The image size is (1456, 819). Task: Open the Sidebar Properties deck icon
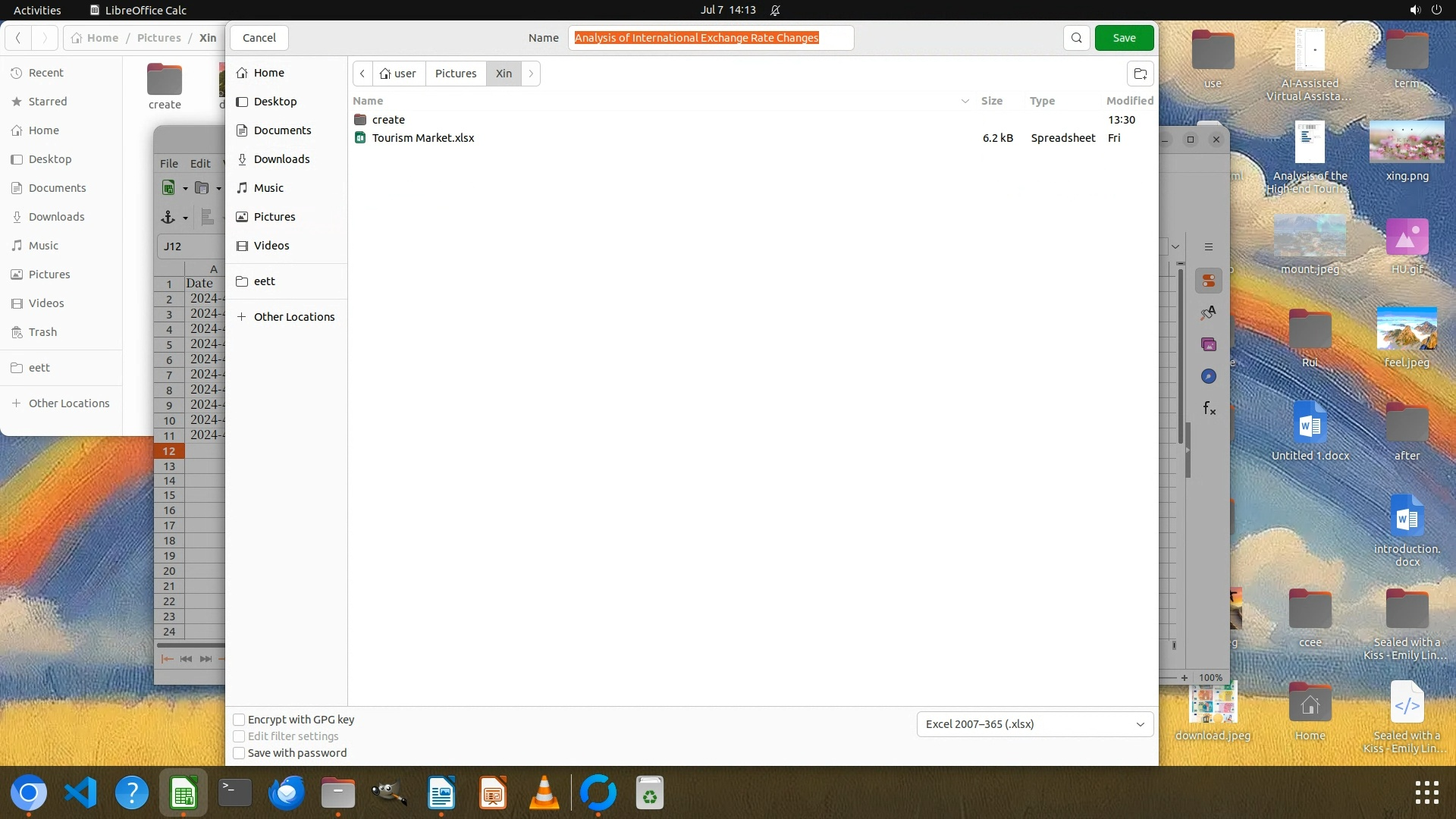click(1209, 281)
